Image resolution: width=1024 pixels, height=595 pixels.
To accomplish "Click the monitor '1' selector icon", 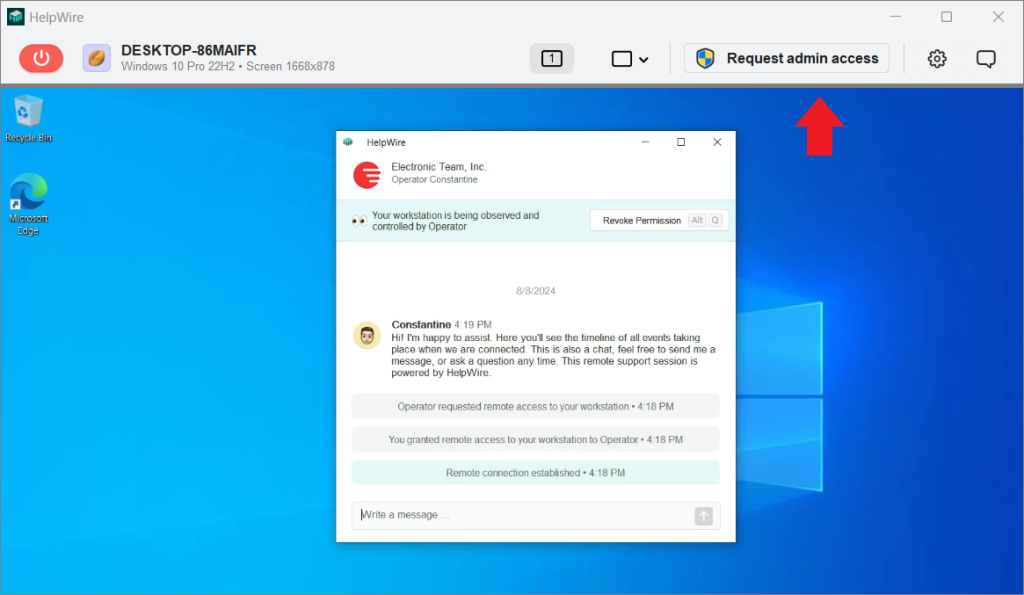I will click(x=551, y=58).
